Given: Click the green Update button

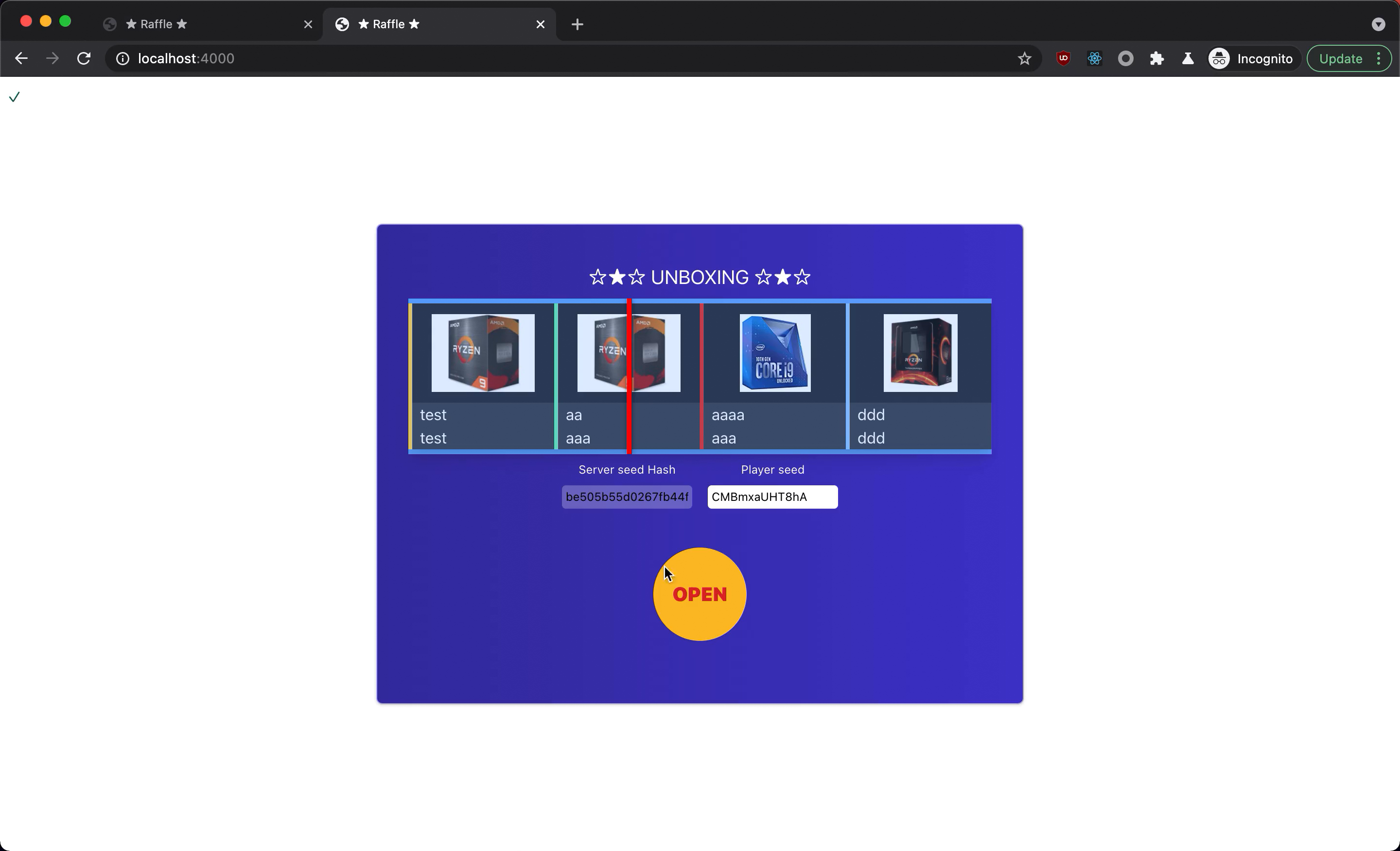Looking at the screenshot, I should 1340,58.
